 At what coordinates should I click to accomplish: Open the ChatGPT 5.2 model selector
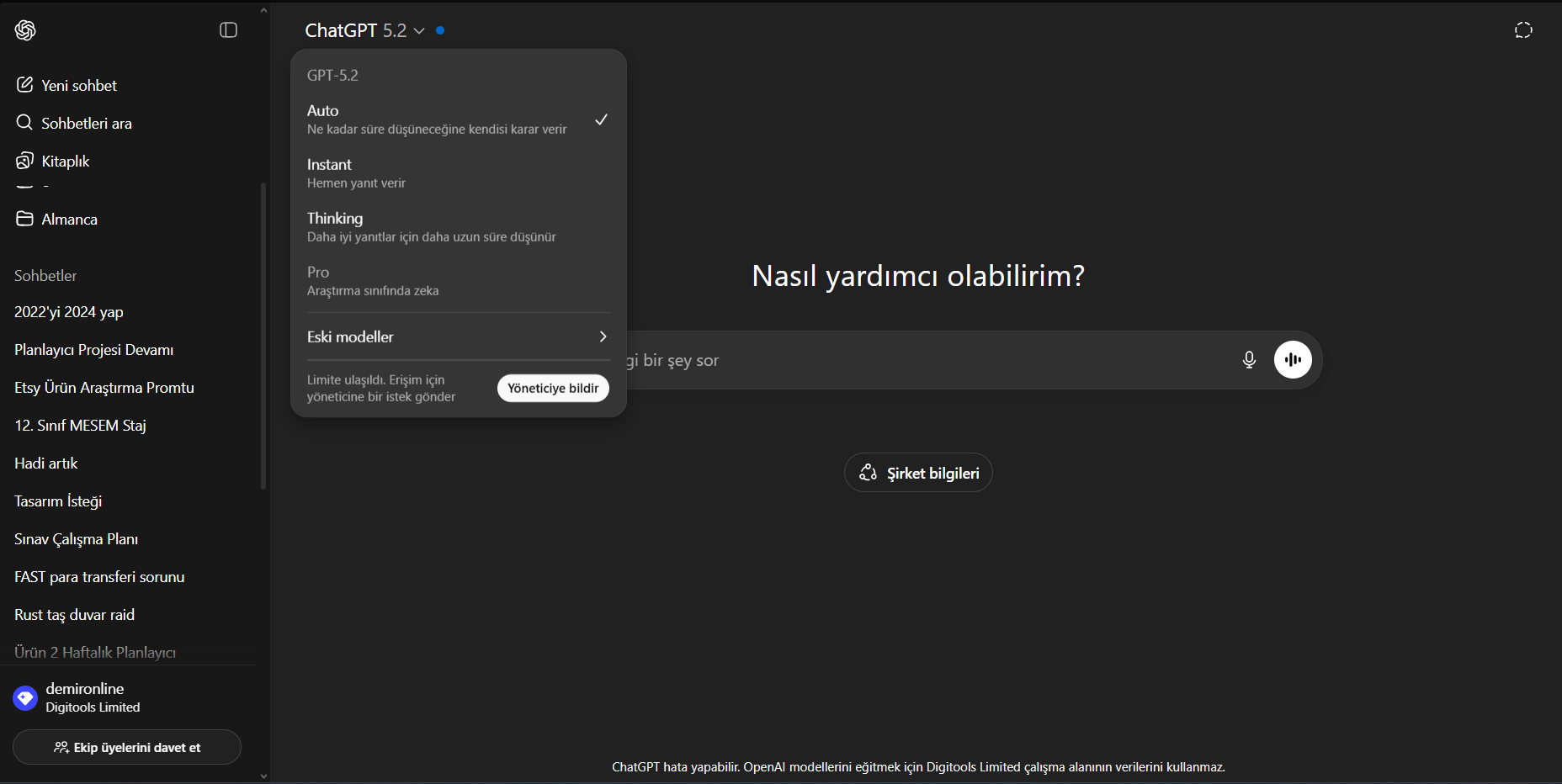click(364, 30)
